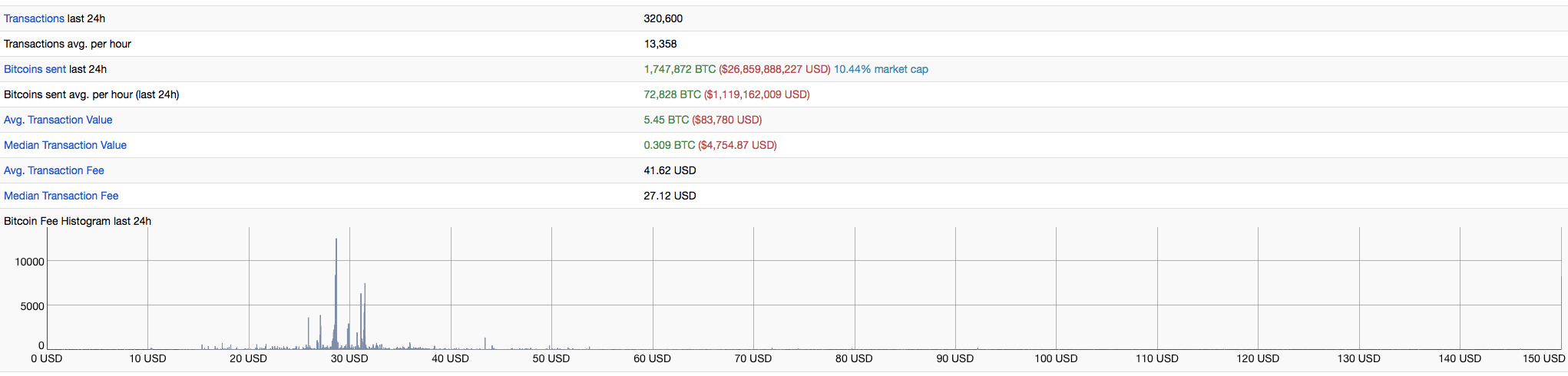1568x376 pixels.
Task: Select the 41.62 USD average fee
Action: point(670,170)
